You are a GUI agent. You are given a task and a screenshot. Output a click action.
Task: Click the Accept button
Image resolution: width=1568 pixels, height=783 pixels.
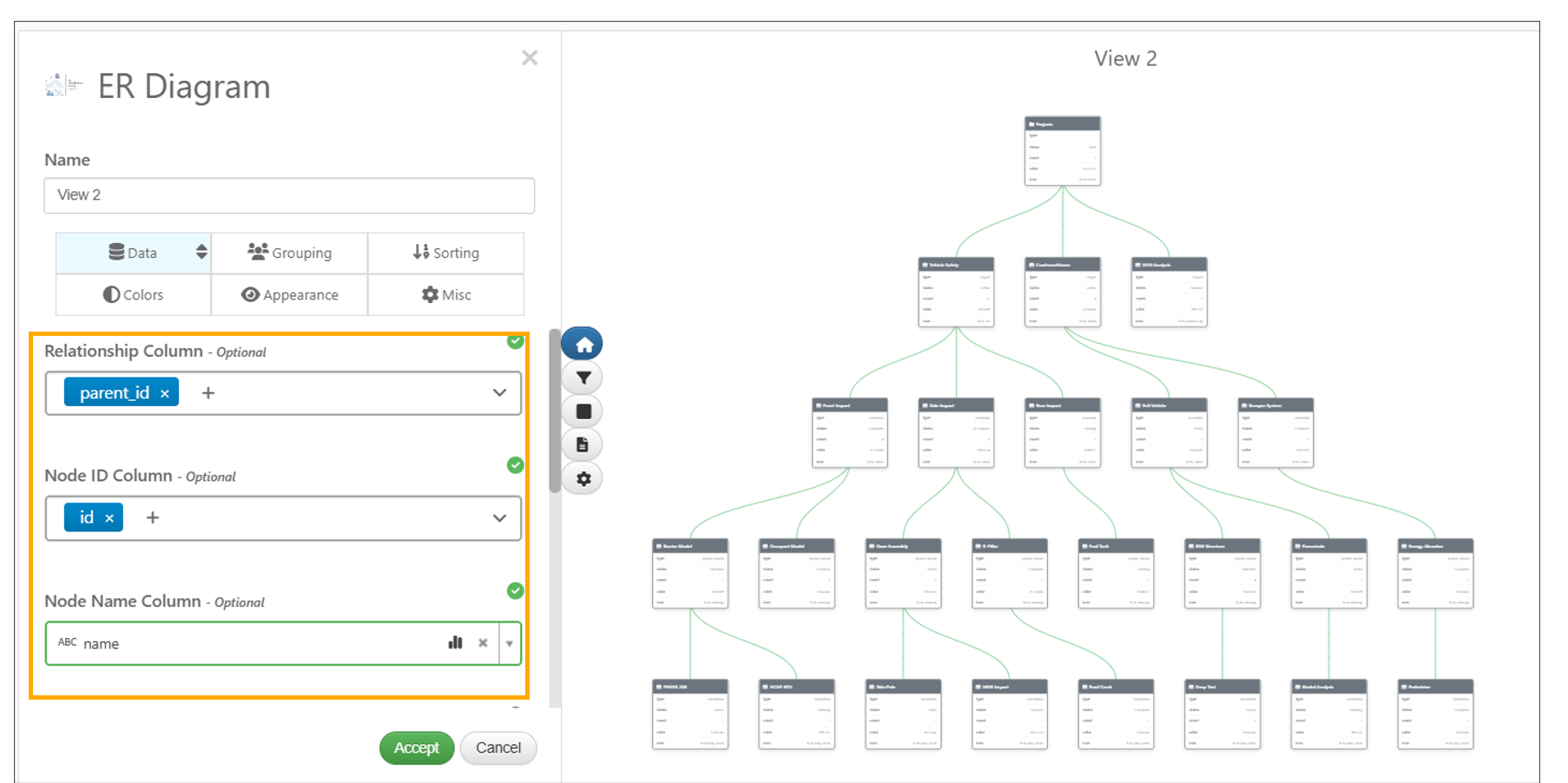(416, 747)
